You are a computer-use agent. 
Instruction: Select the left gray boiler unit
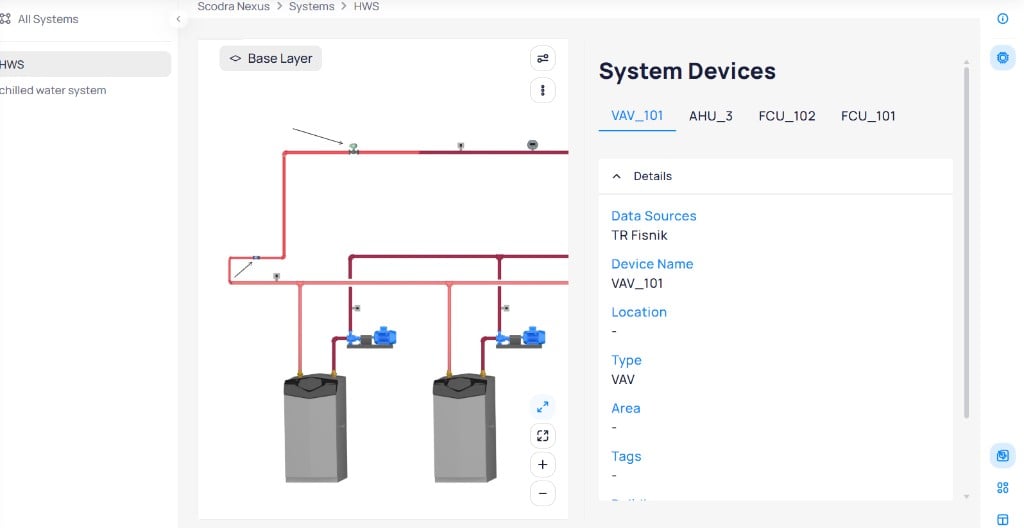(315, 428)
